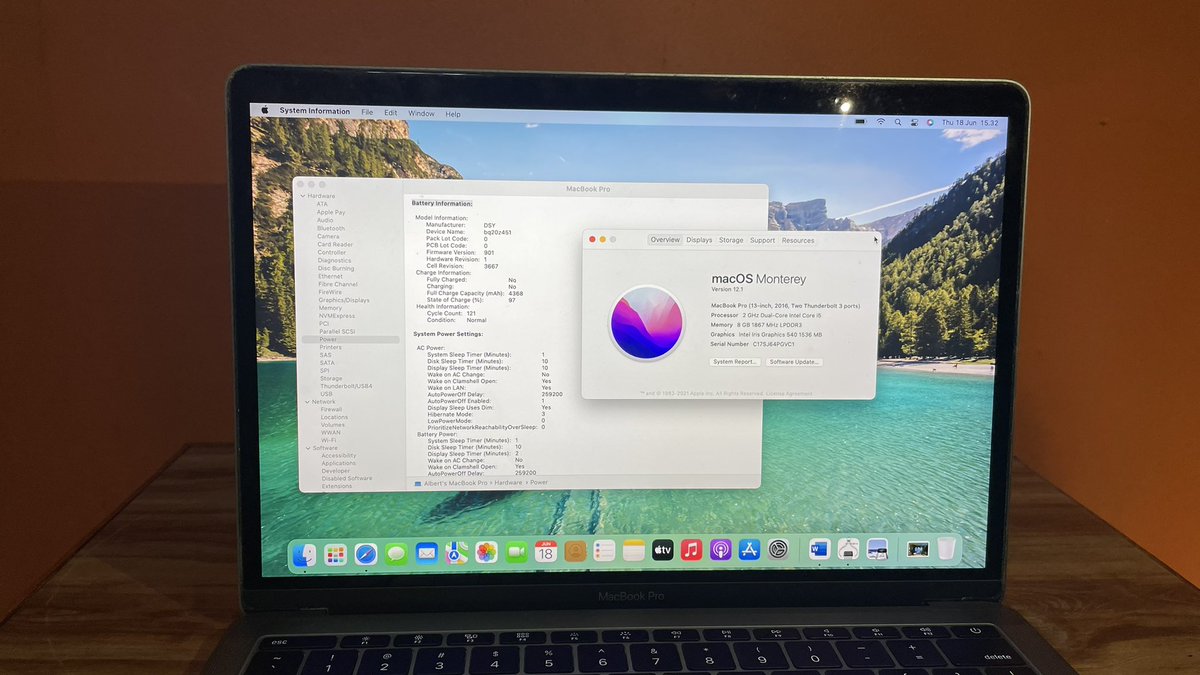1200x675 pixels.
Task: Open the Apple menu
Action: point(265,111)
